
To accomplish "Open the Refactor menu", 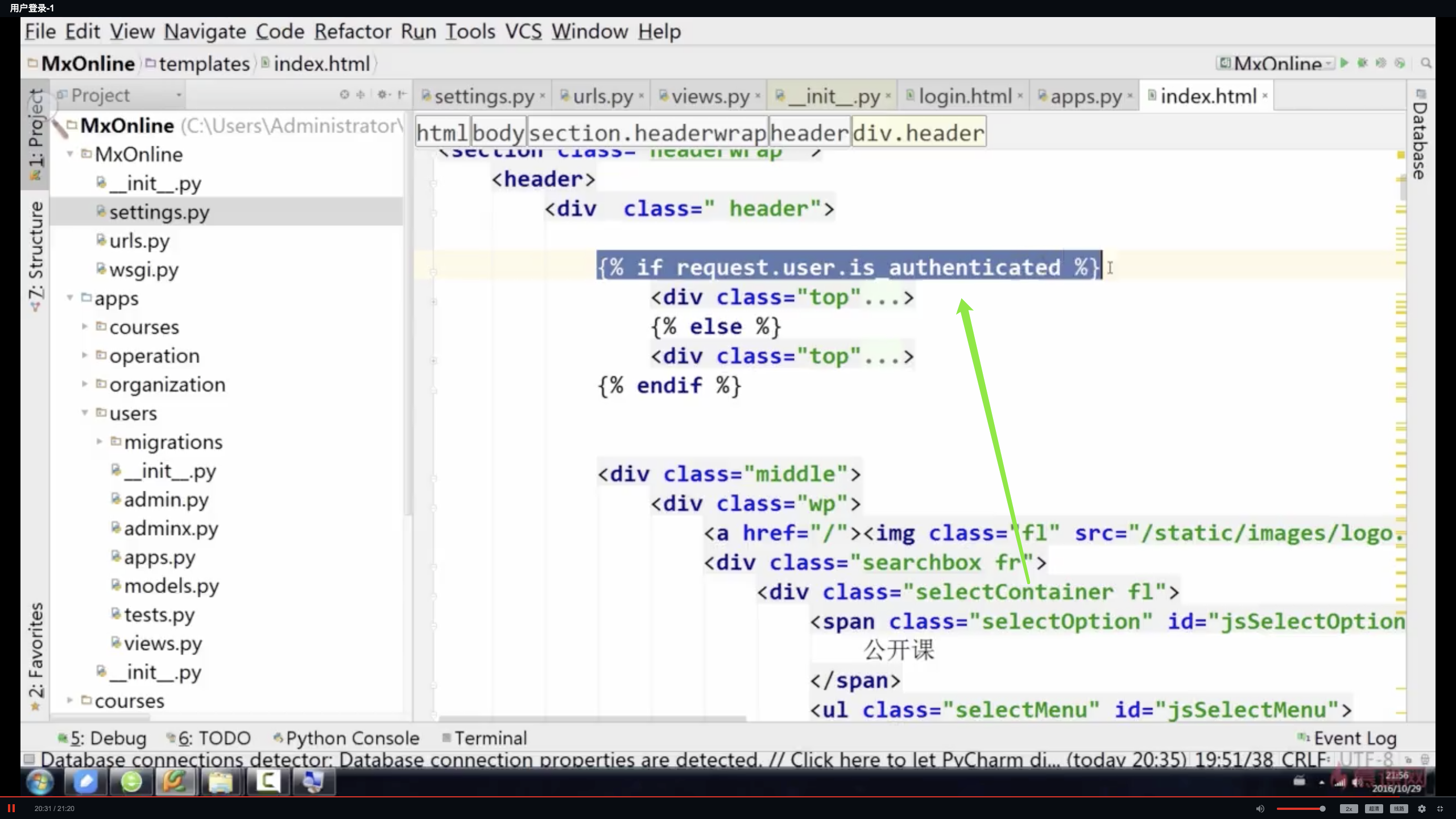I will pos(352,31).
